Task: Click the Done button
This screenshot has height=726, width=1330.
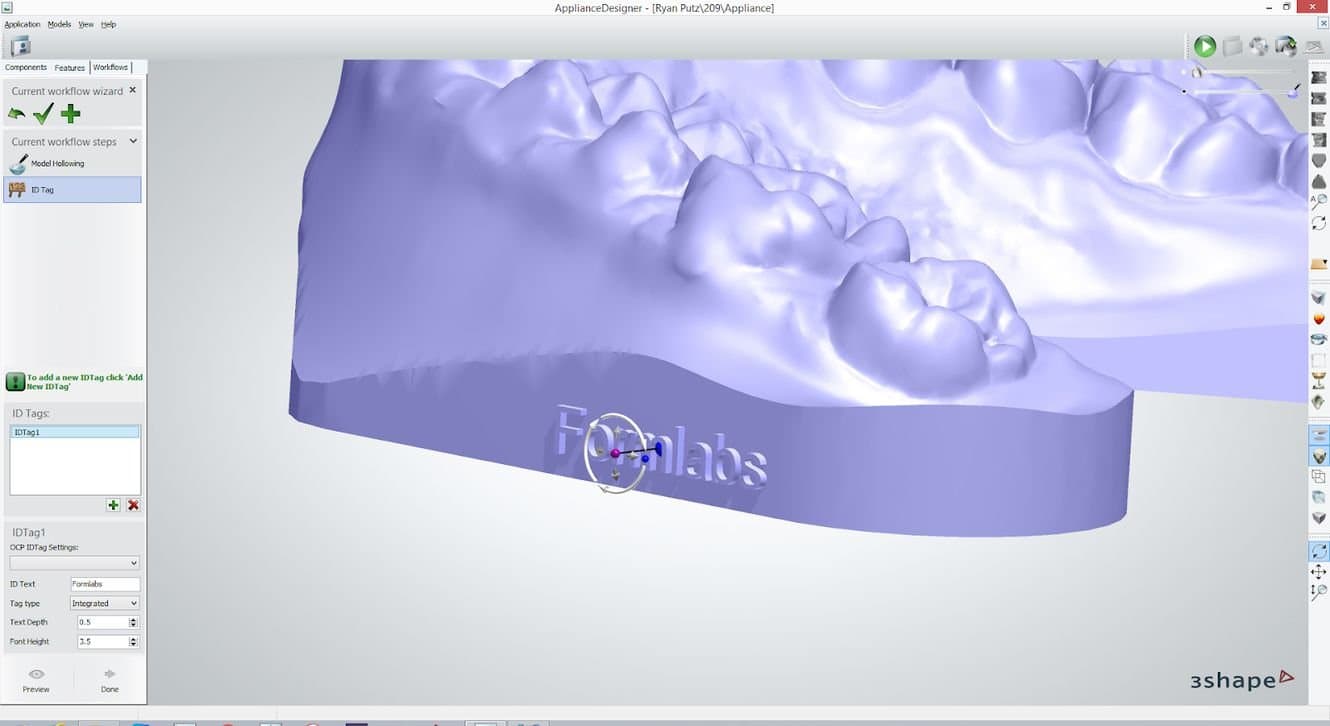Action: coord(110,680)
